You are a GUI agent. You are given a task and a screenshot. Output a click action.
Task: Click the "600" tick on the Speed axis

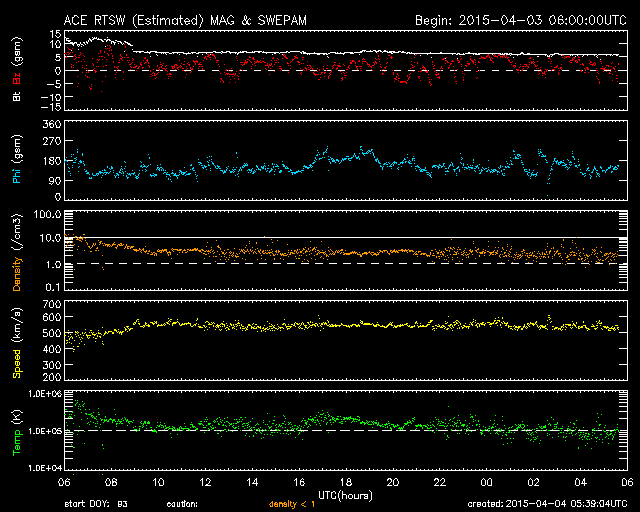52,317
